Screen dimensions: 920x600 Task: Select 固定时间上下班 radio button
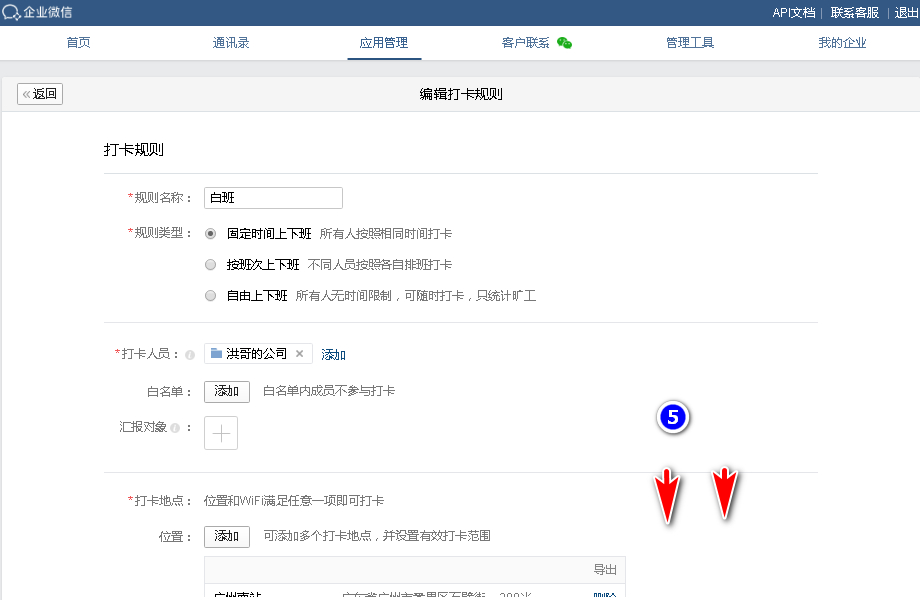pos(210,233)
